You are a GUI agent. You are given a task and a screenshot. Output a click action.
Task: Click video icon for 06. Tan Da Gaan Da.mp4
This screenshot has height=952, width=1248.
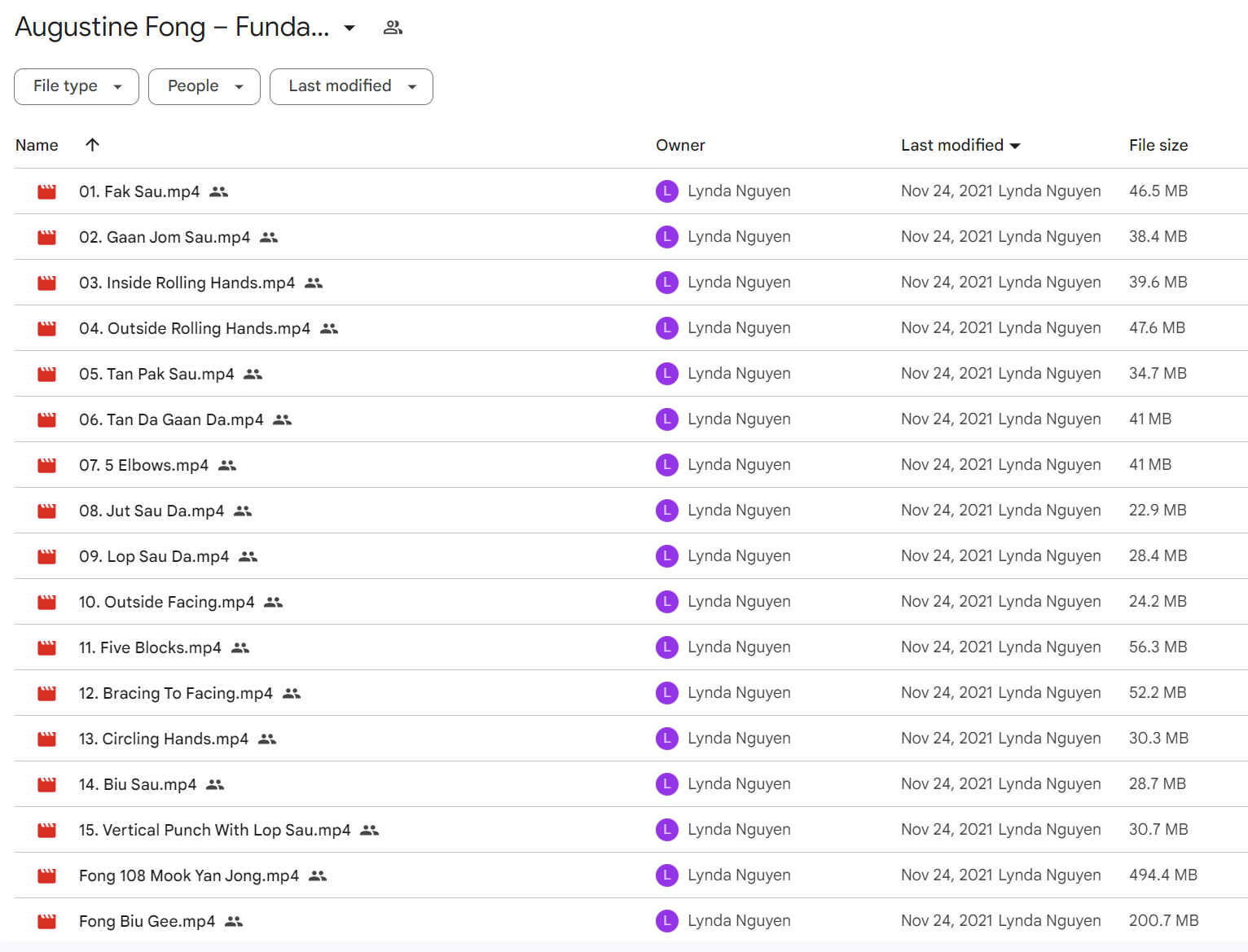coord(47,419)
